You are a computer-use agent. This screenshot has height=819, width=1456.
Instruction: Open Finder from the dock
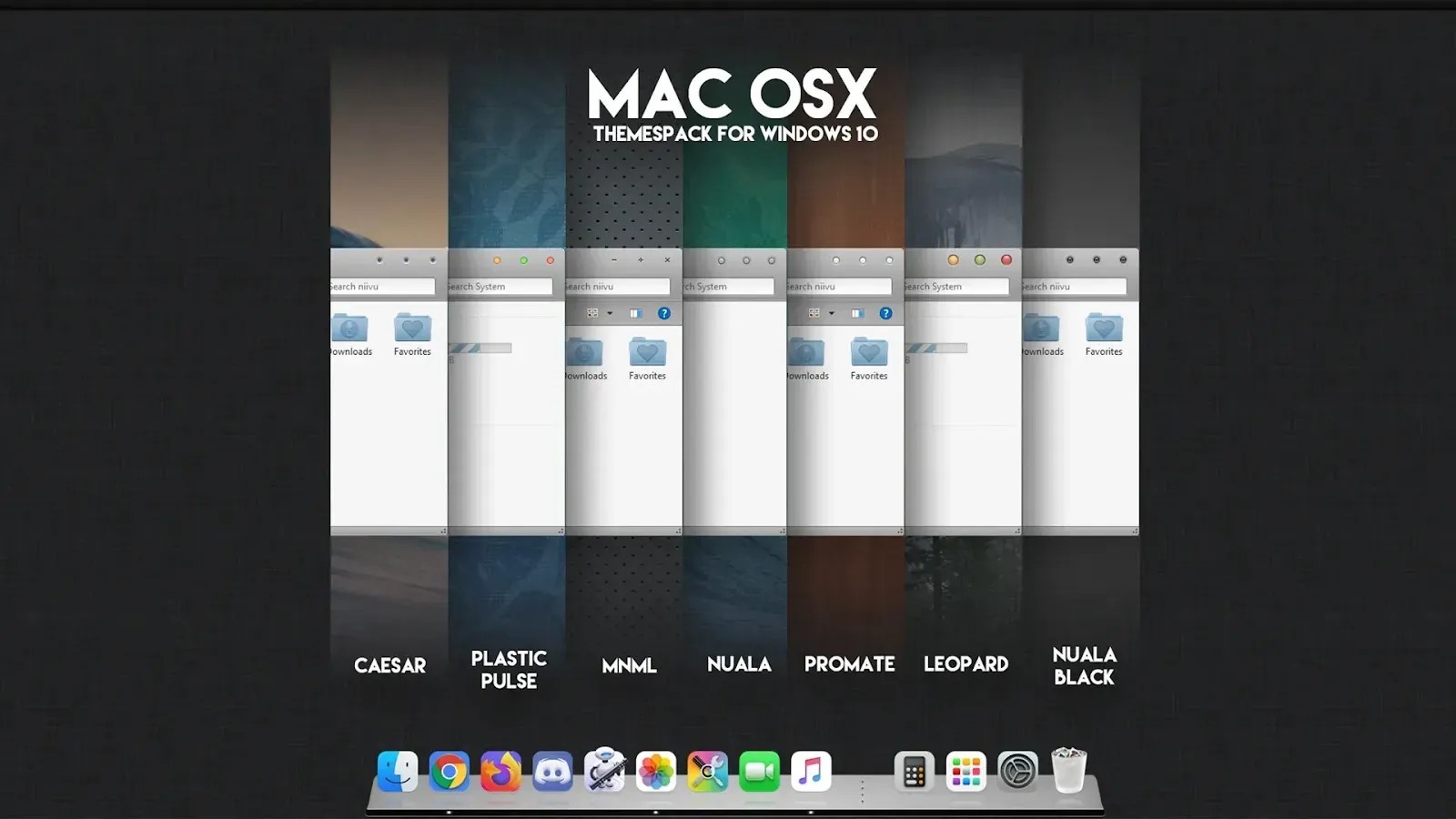click(x=398, y=772)
